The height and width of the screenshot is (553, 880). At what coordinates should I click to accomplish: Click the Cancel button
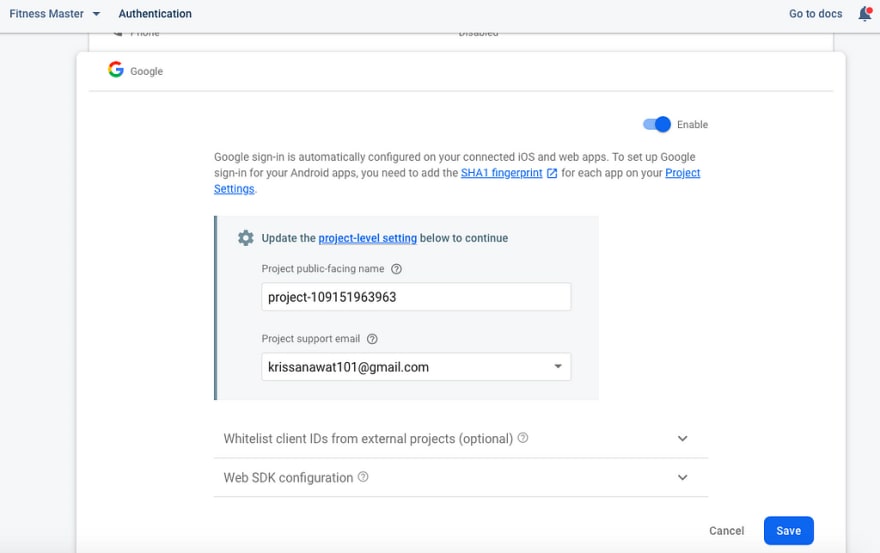click(726, 531)
